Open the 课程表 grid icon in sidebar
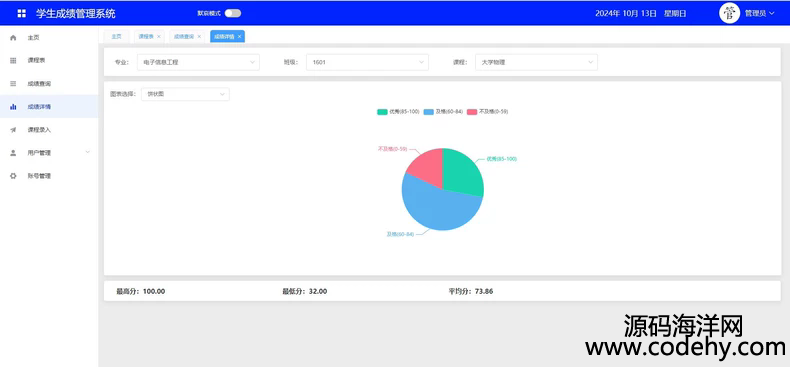790x367 pixels. point(13,60)
